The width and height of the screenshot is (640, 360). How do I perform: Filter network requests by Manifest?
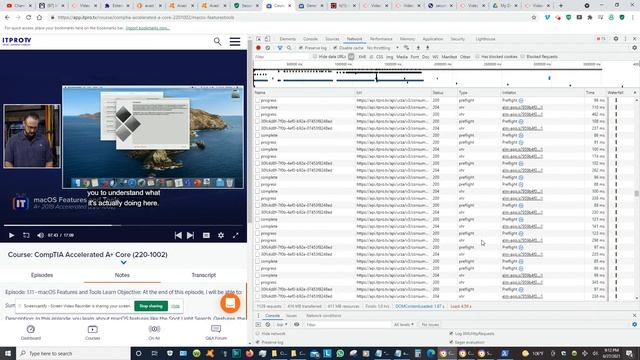(449, 57)
